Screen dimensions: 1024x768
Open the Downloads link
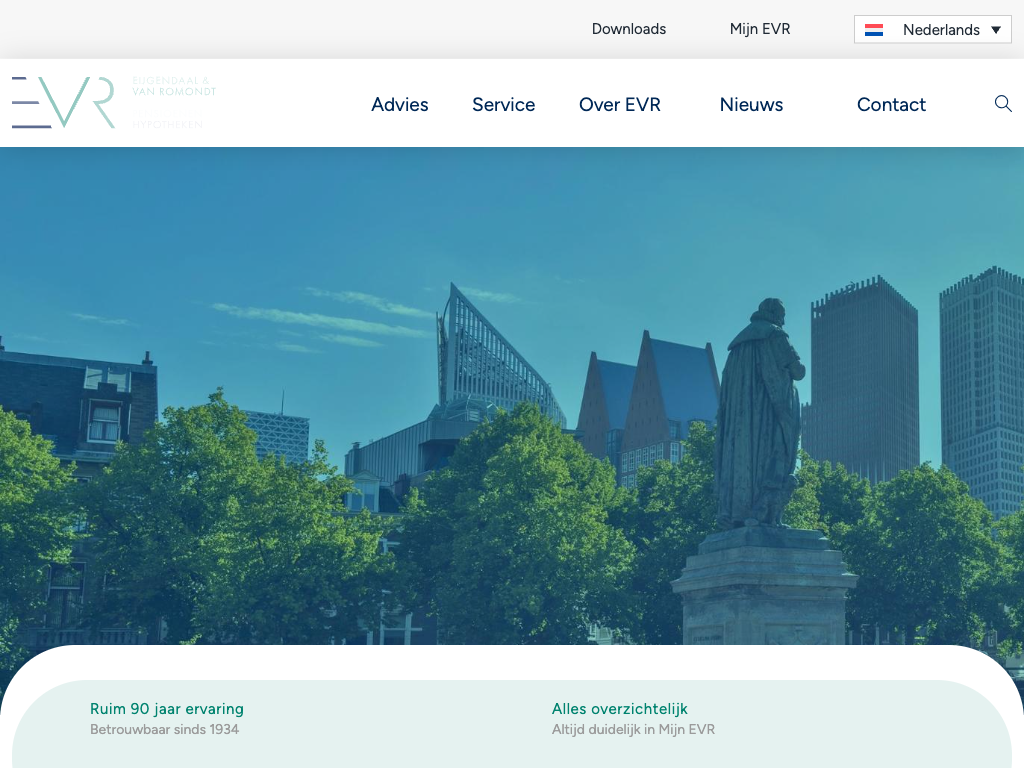(x=629, y=29)
